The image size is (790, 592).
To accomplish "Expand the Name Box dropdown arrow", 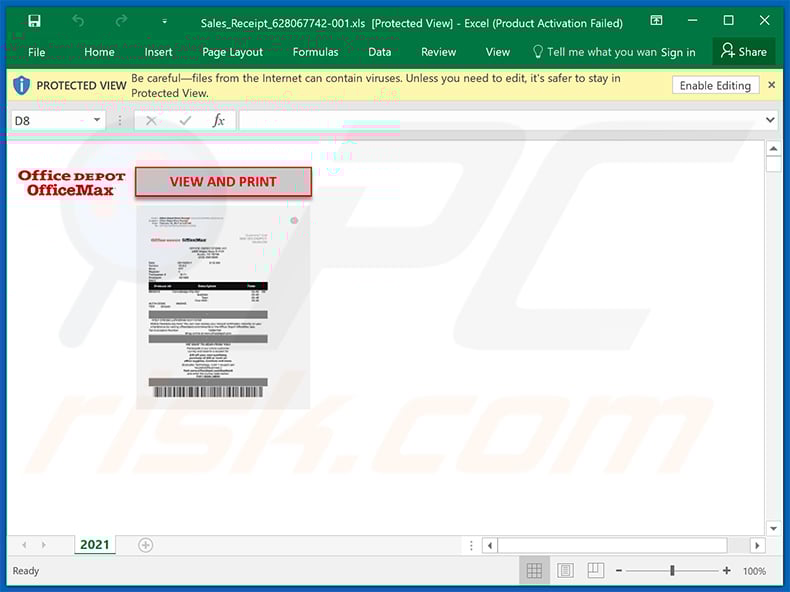I will click(x=97, y=120).
